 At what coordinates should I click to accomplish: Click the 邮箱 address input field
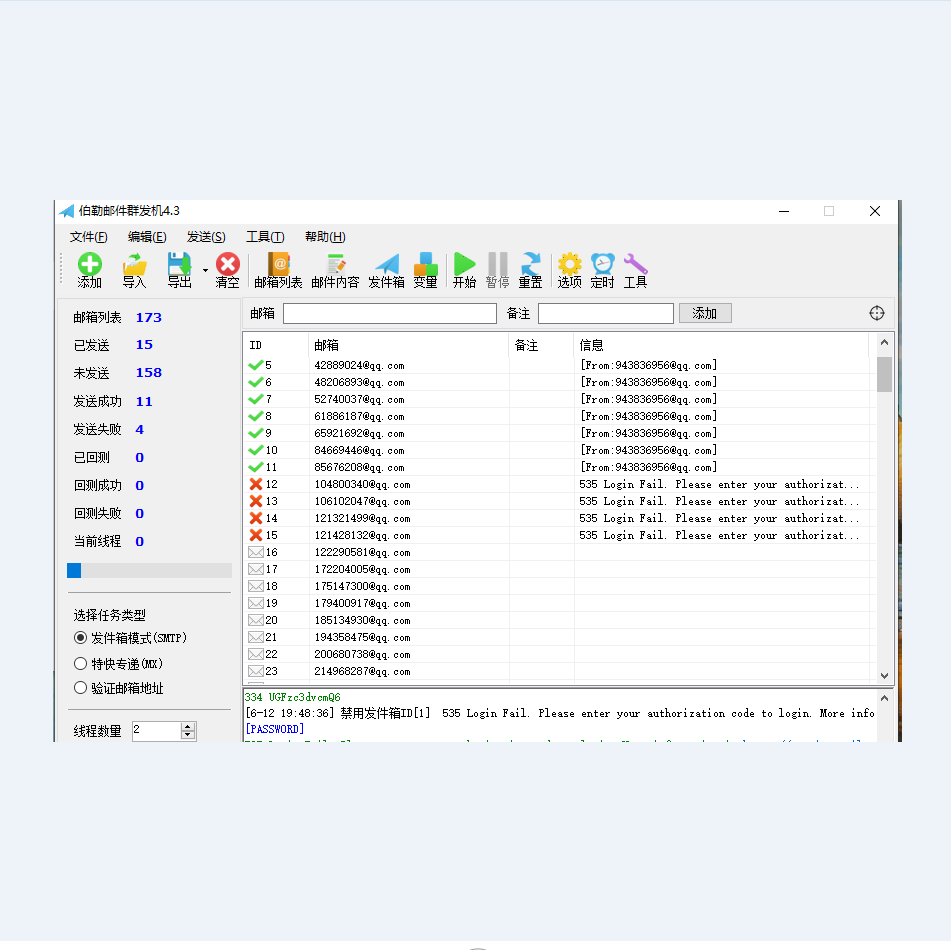tap(389, 314)
